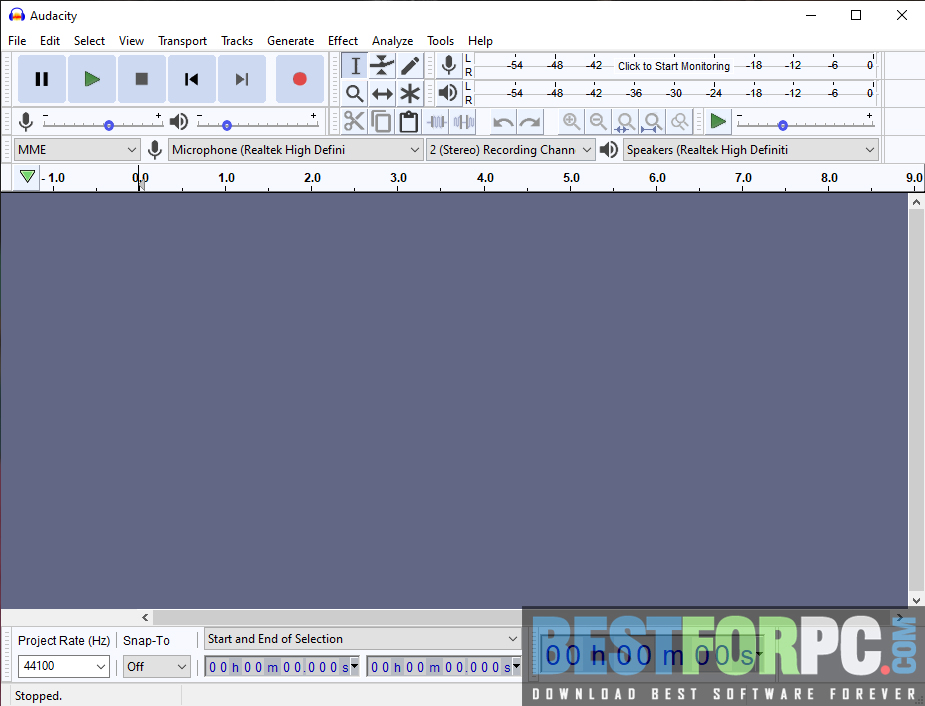Click the Cut scissors icon

[354, 122]
